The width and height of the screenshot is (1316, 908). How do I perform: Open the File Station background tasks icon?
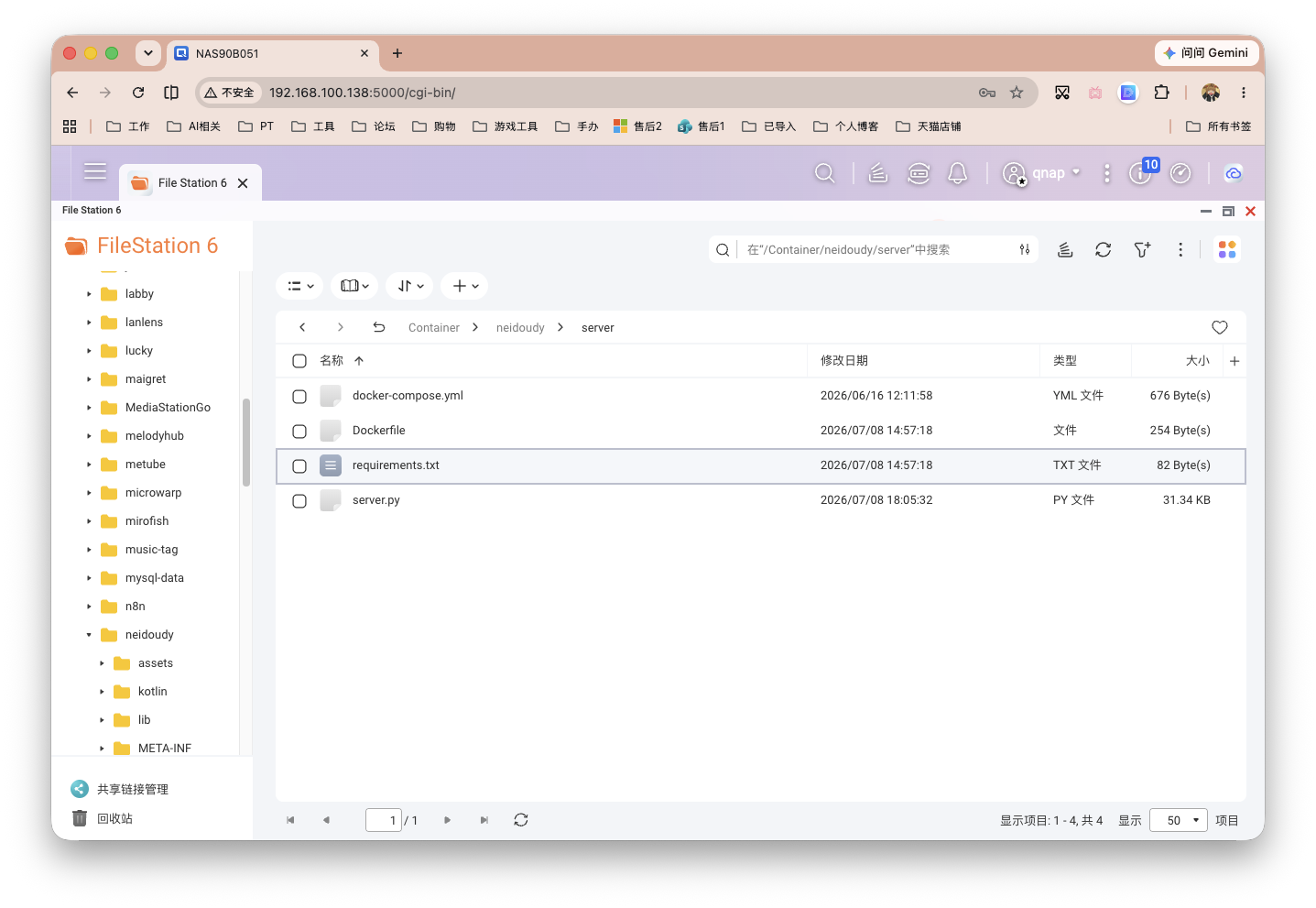pos(1065,249)
